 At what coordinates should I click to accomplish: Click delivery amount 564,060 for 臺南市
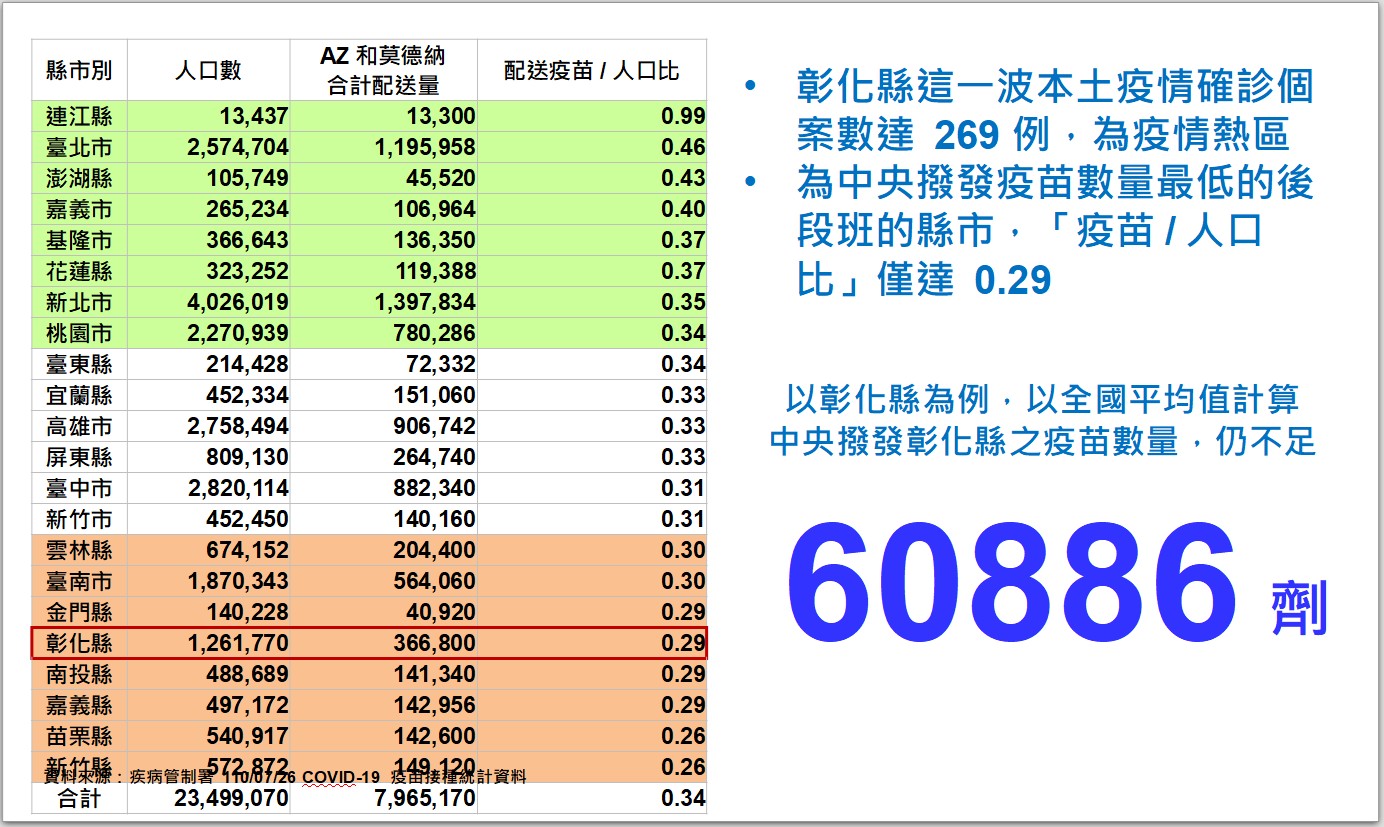tap(434, 581)
